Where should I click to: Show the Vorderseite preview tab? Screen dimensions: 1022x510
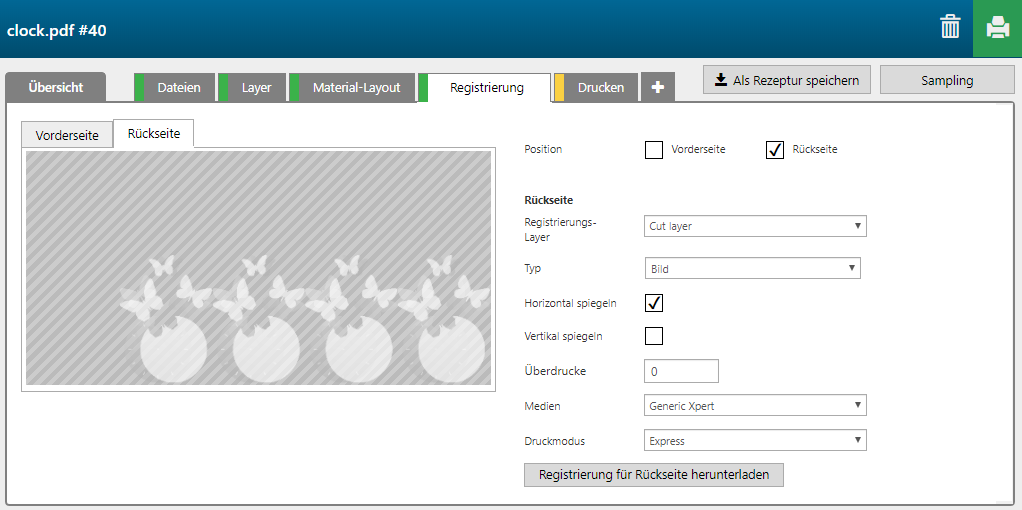pyautogui.click(x=67, y=135)
